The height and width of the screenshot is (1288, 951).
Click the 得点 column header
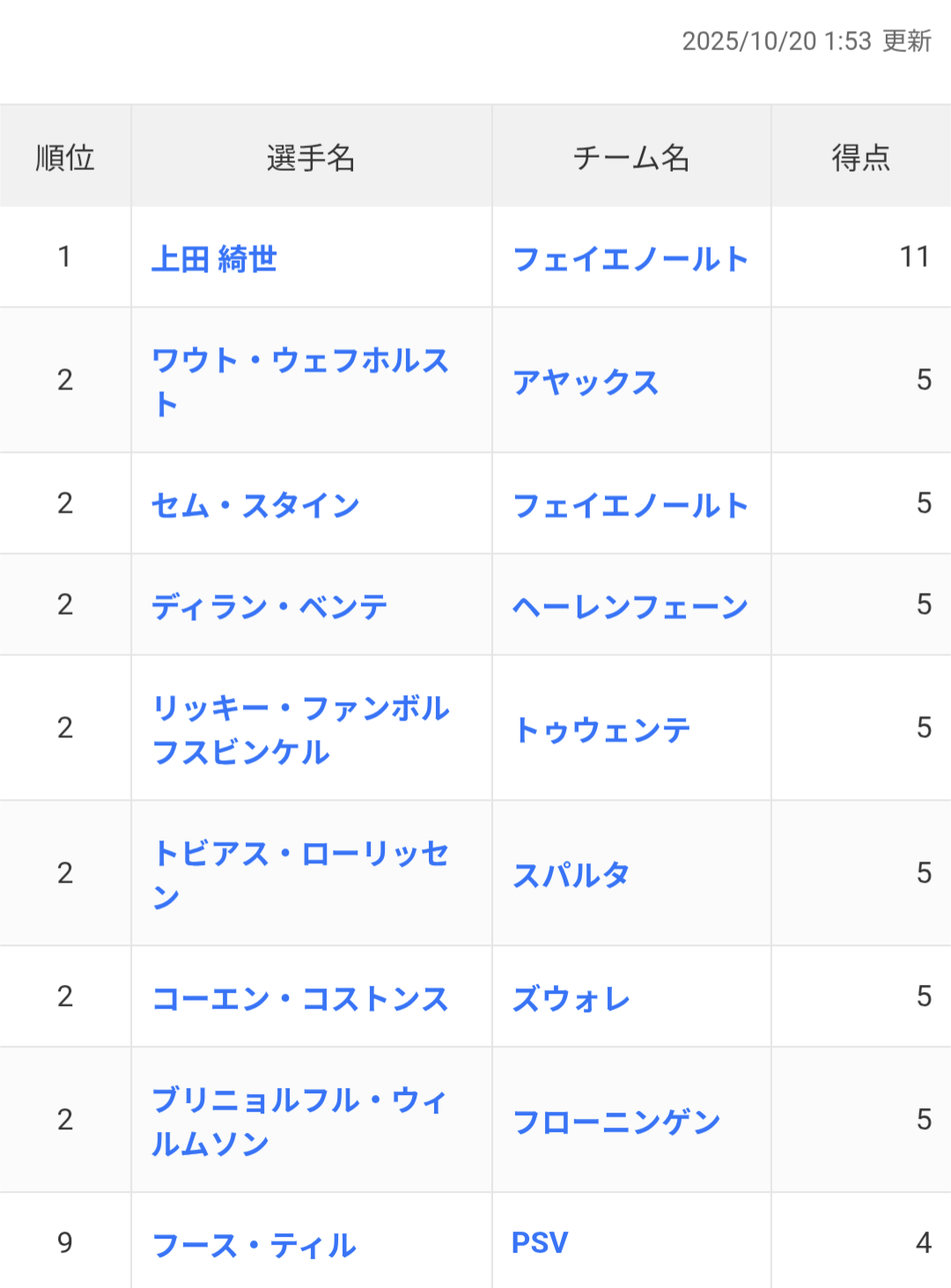coord(860,158)
